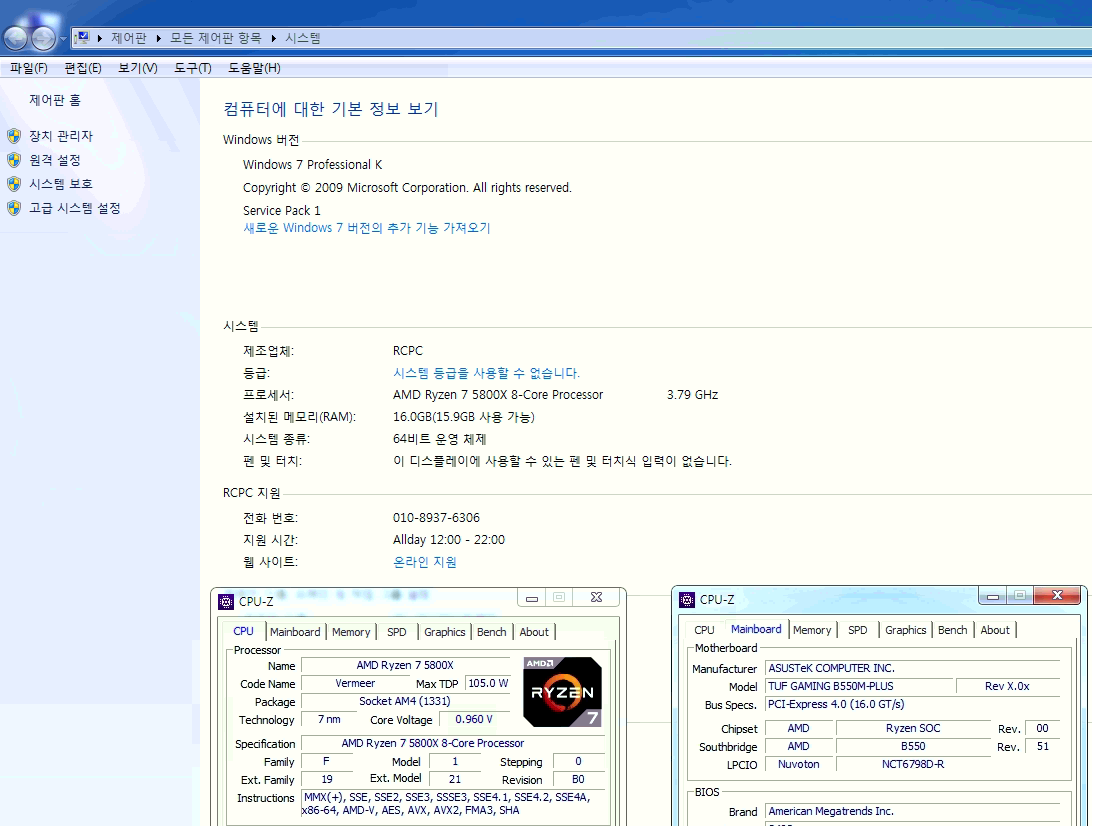
Task: Click the Windows 7 추가 기능 가져오기 link
Action: 367,228
